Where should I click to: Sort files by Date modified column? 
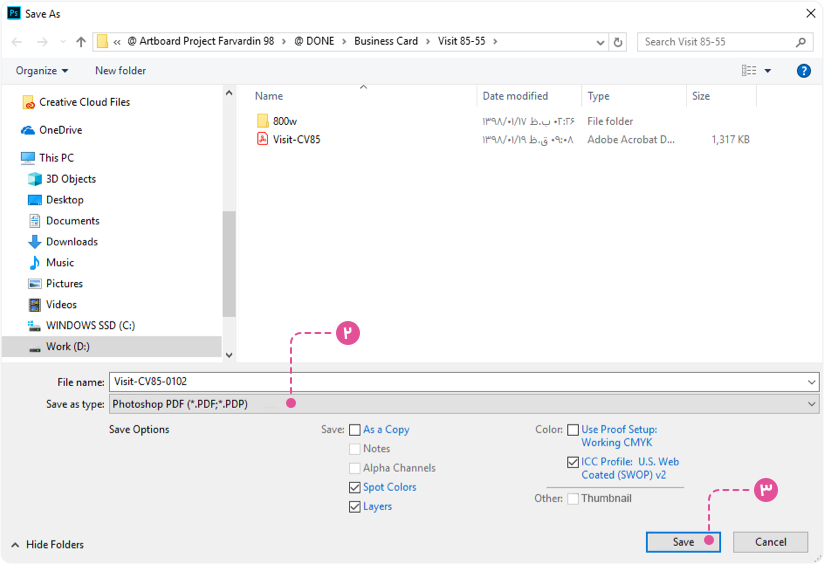tap(515, 96)
